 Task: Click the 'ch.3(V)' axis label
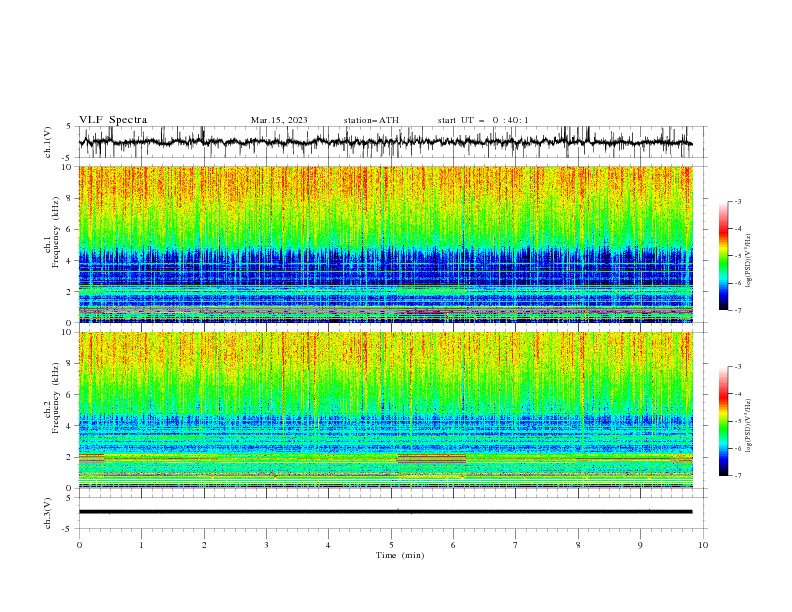tap(48, 513)
